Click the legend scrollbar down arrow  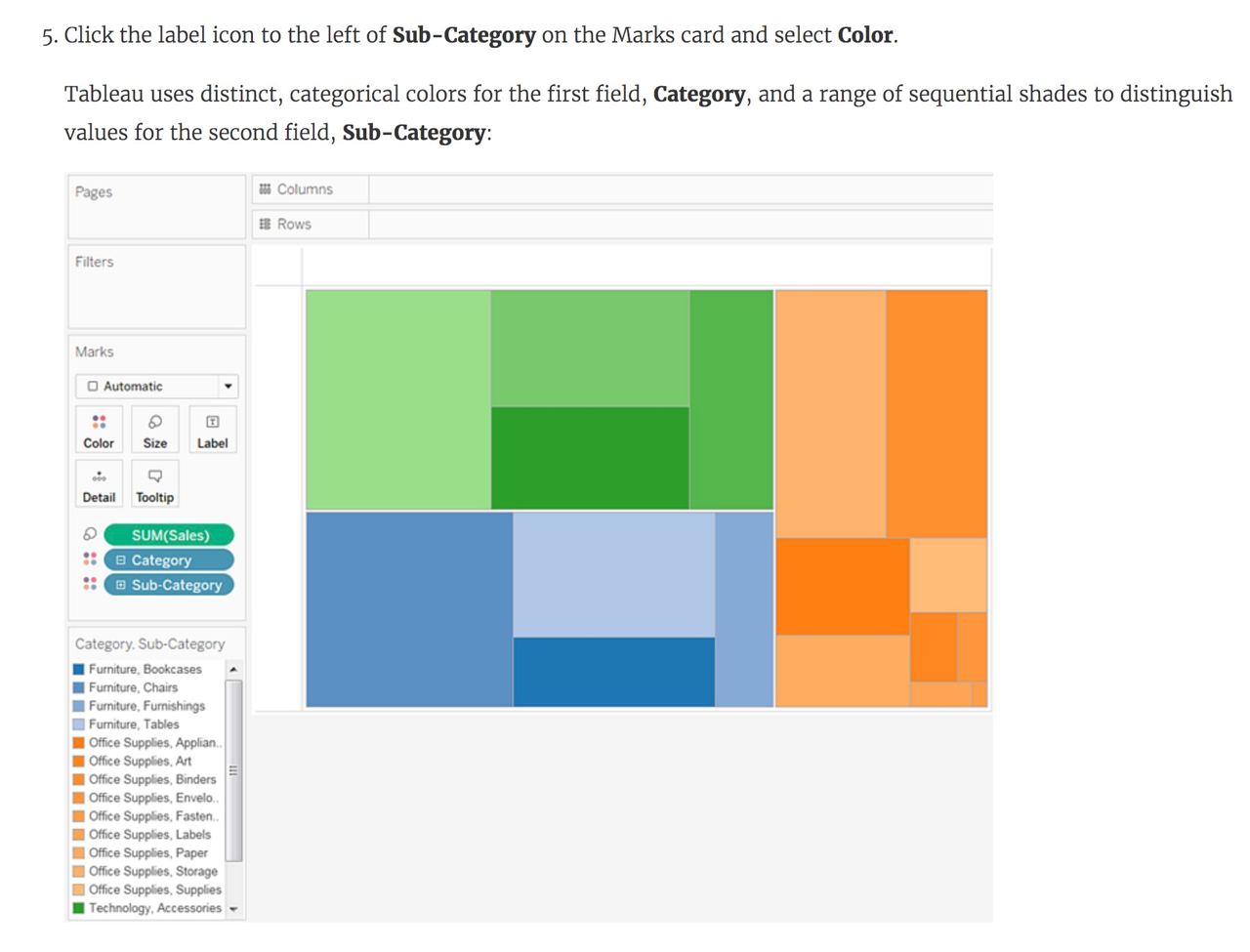point(233,909)
